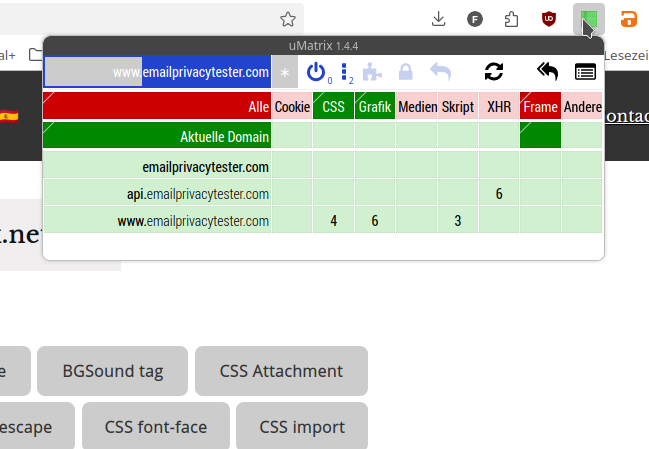
Task: Open the uBlock Origin shield icon
Action: 549,19
